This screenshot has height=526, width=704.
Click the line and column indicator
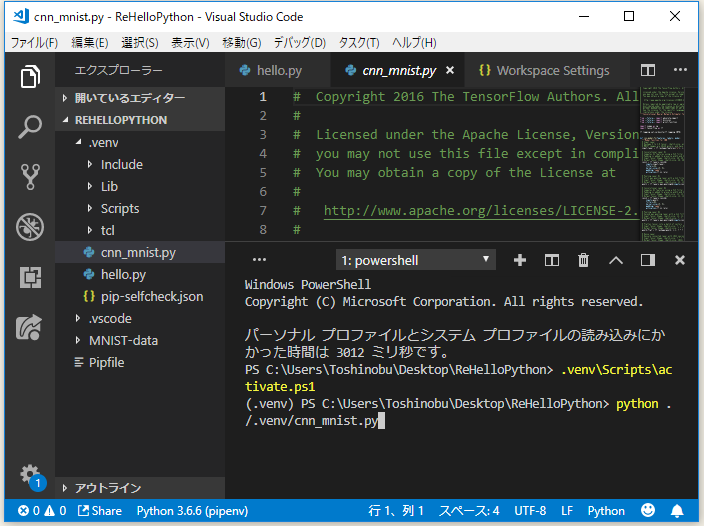(396, 511)
